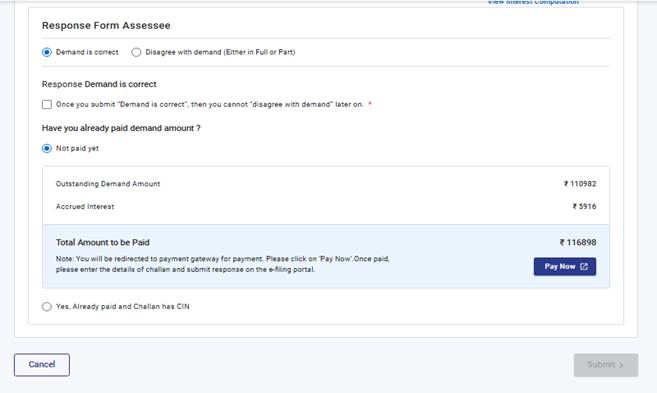657x393 pixels.
Task: Choose 'Disagree with demand (Either in Full or Part)'
Action: [136, 52]
